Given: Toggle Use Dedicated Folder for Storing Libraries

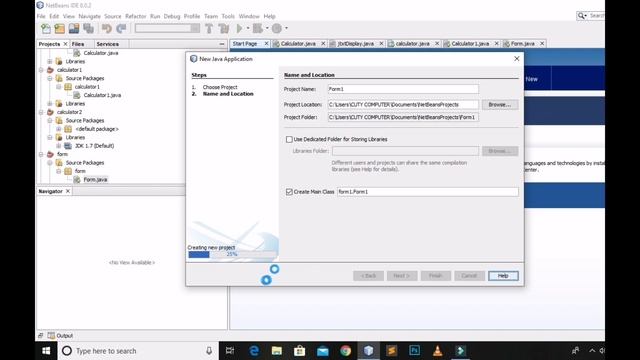Looking at the screenshot, I should point(289,139).
